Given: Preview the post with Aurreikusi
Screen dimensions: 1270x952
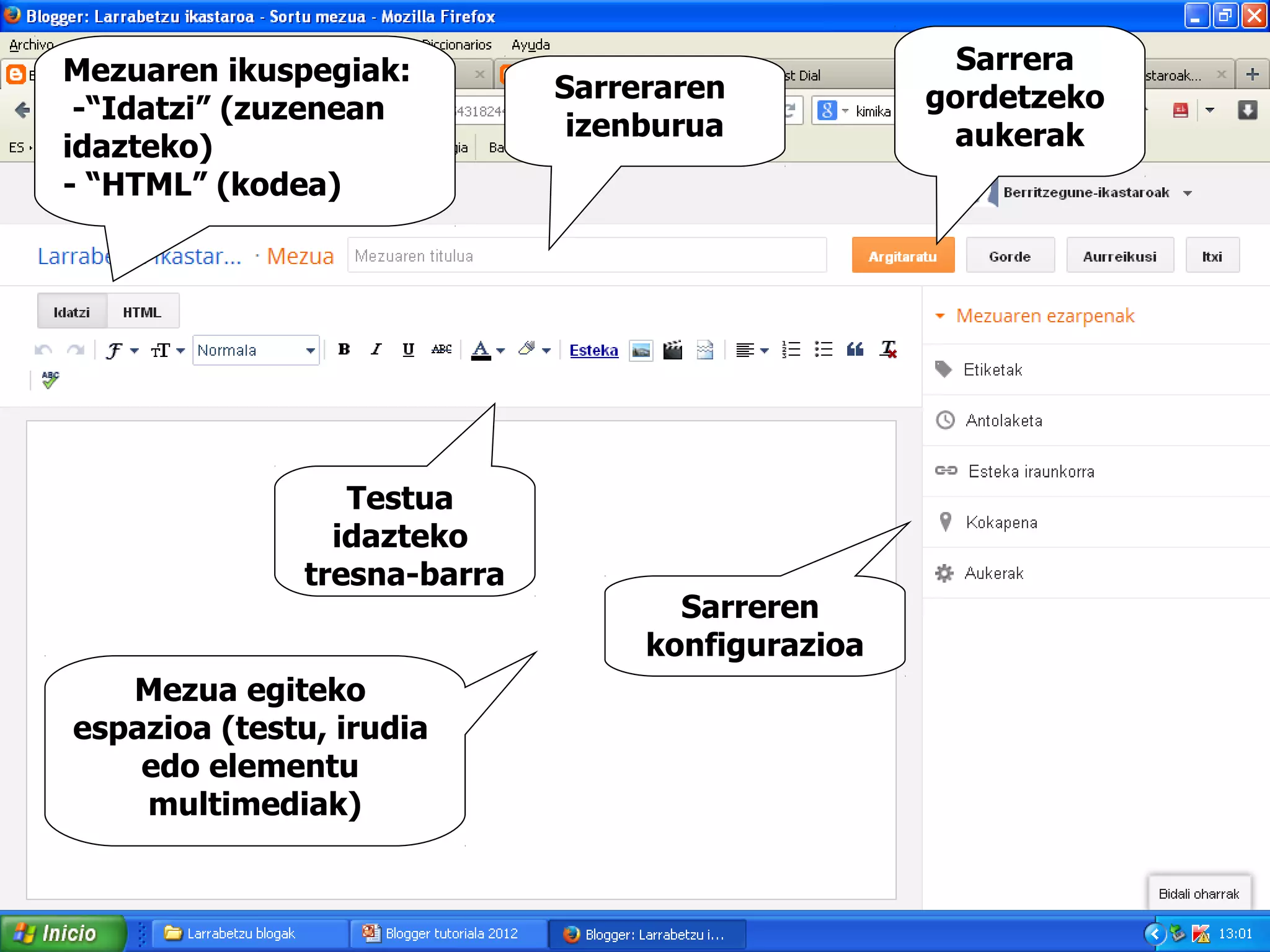Looking at the screenshot, I should point(1120,255).
